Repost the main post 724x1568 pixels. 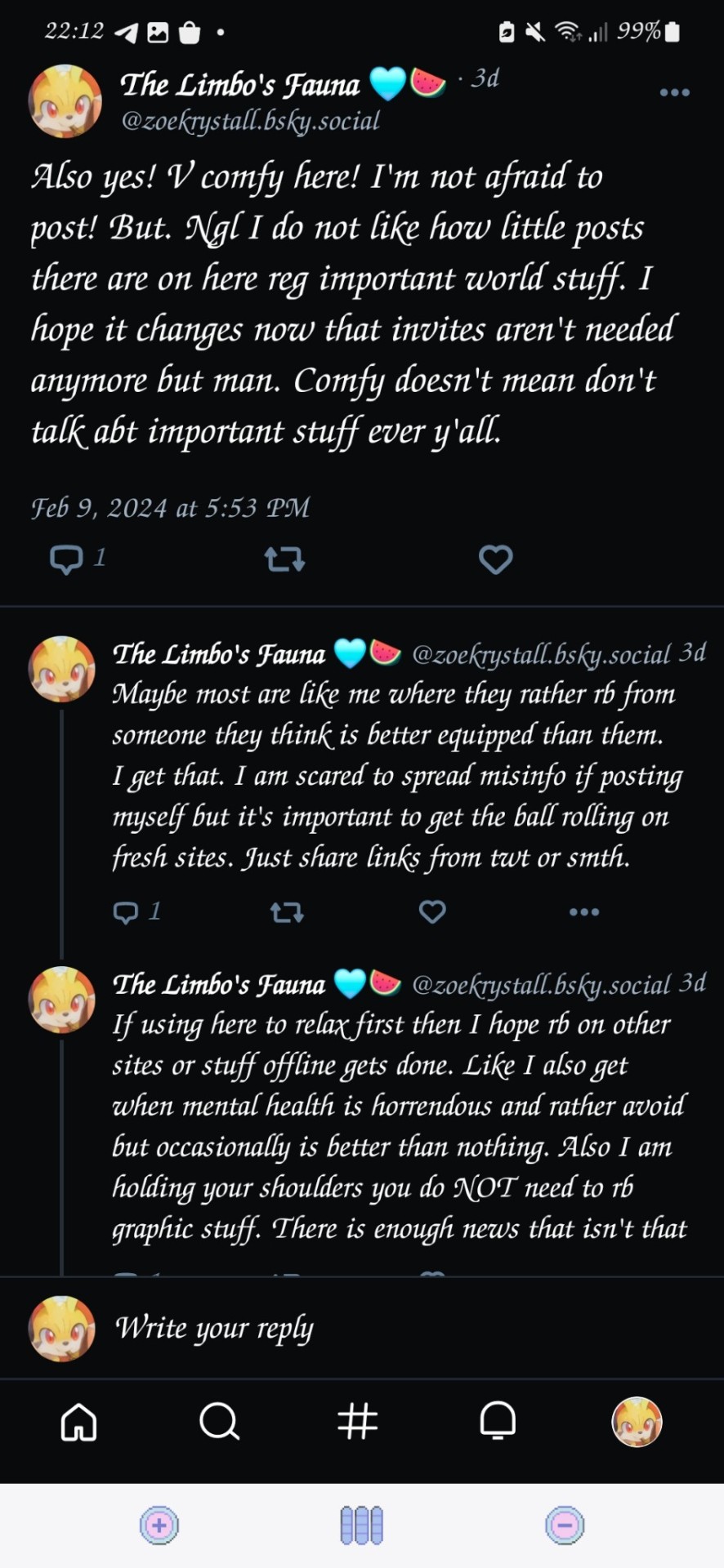284,559
